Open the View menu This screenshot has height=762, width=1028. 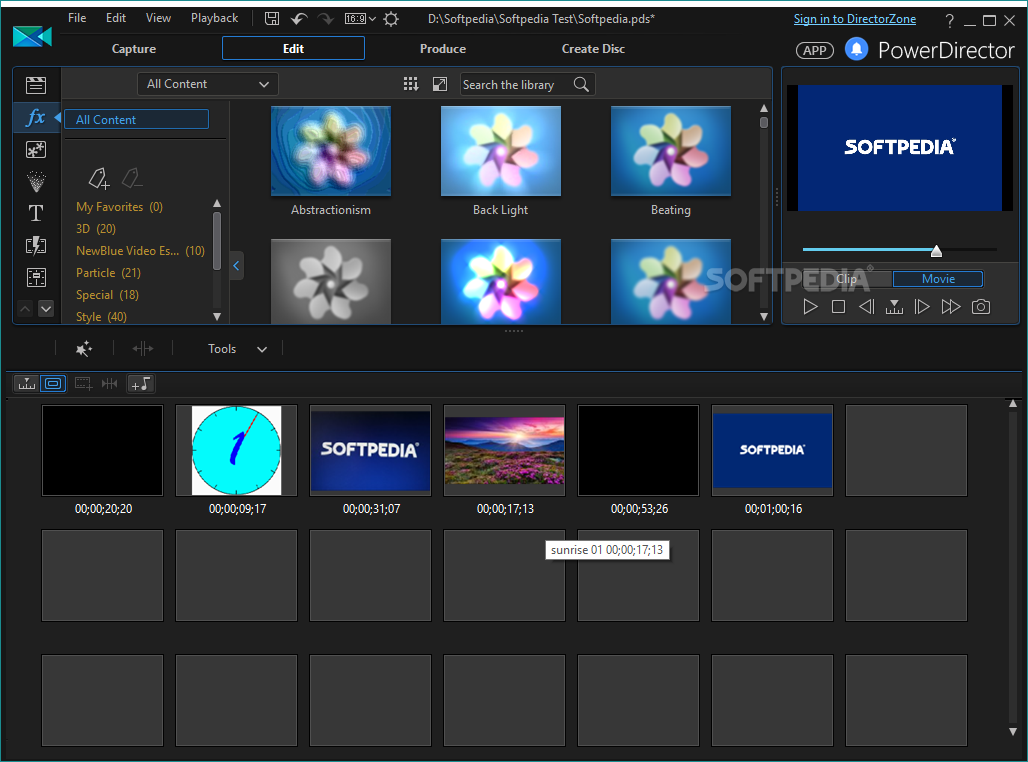[x=158, y=18]
